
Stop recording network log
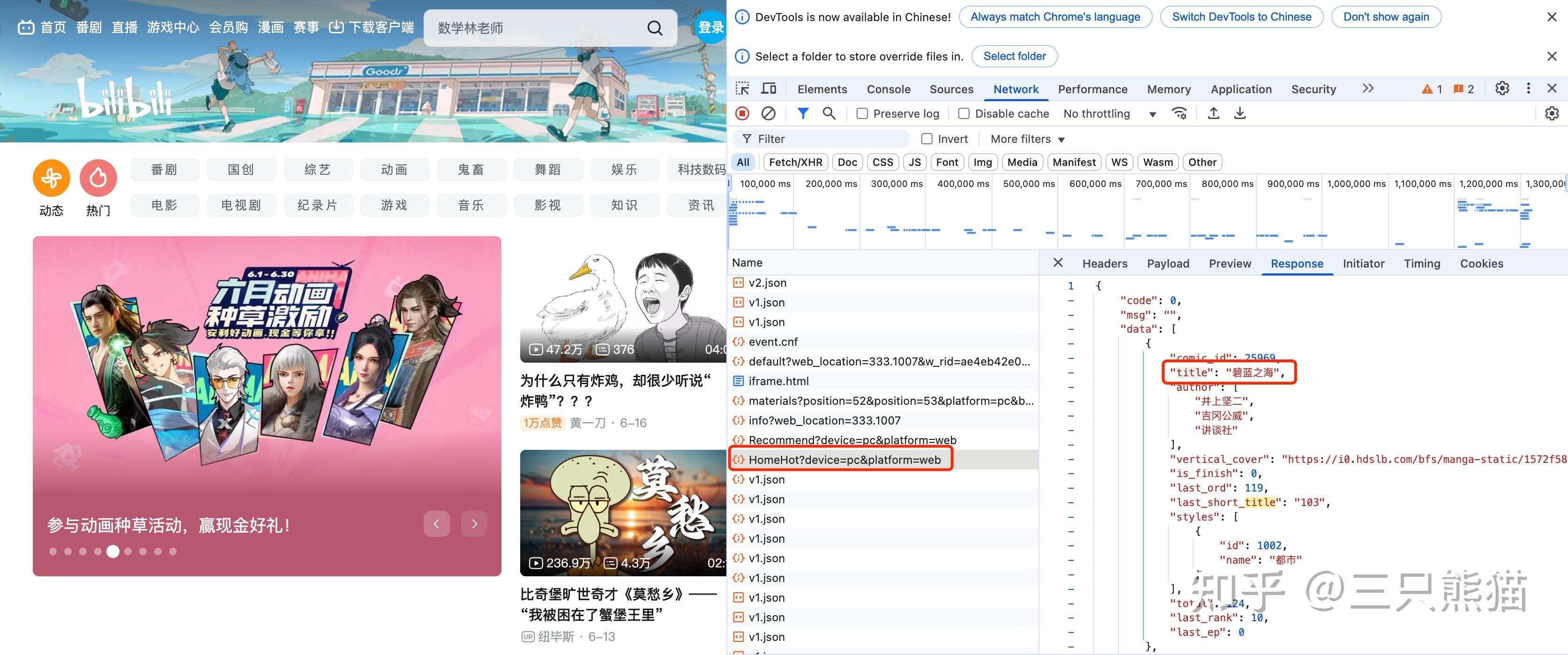[x=742, y=113]
